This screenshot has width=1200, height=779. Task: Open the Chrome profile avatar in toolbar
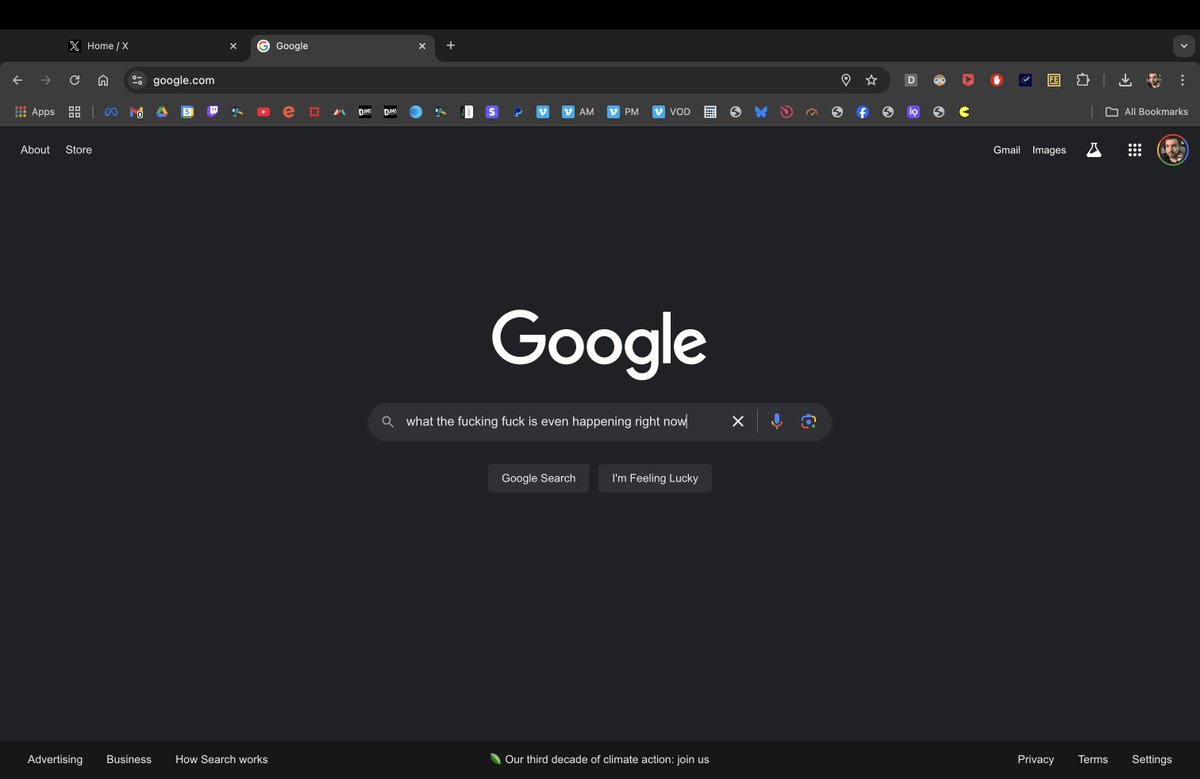[1154, 80]
